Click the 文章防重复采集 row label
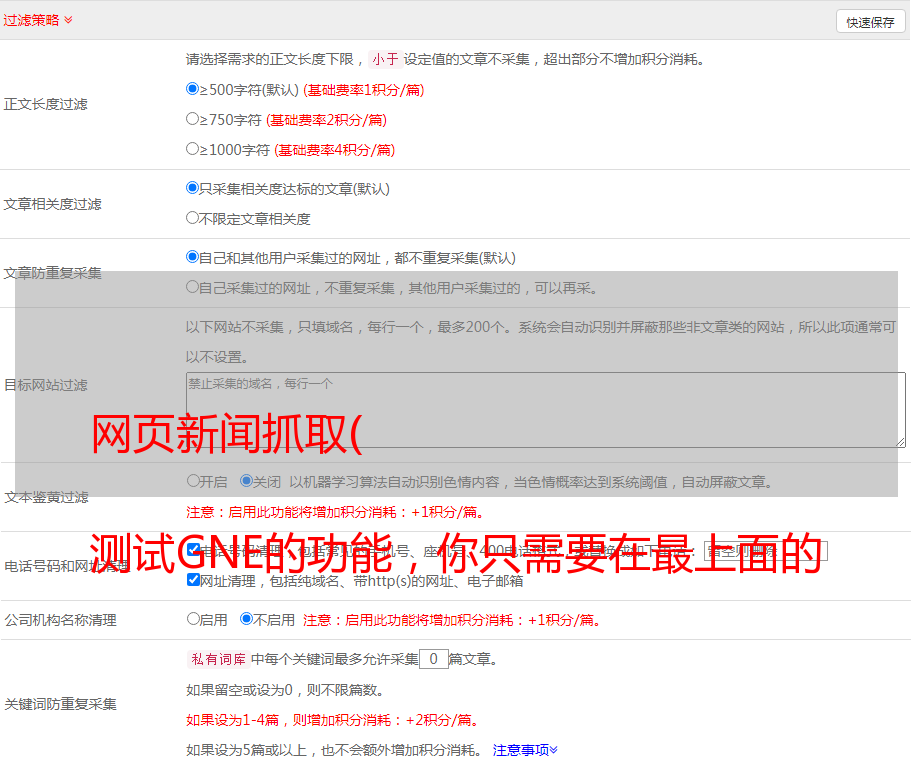Image resolution: width=912 pixels, height=768 pixels. (52, 273)
